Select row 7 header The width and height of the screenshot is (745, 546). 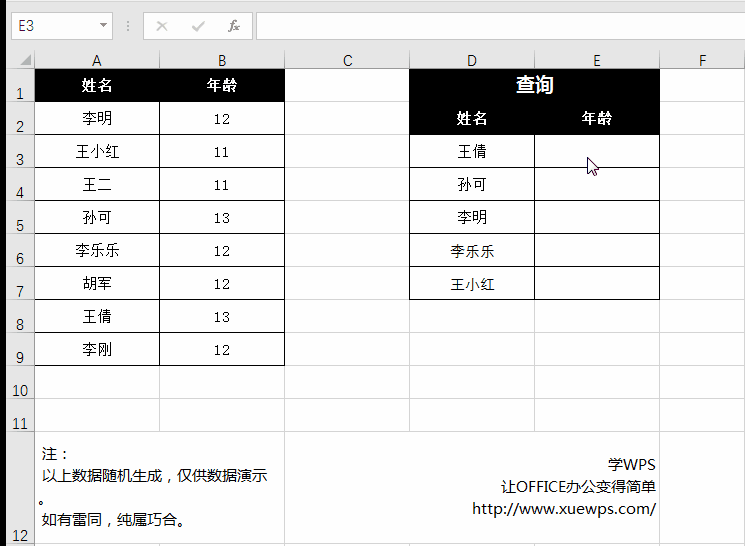(20, 283)
